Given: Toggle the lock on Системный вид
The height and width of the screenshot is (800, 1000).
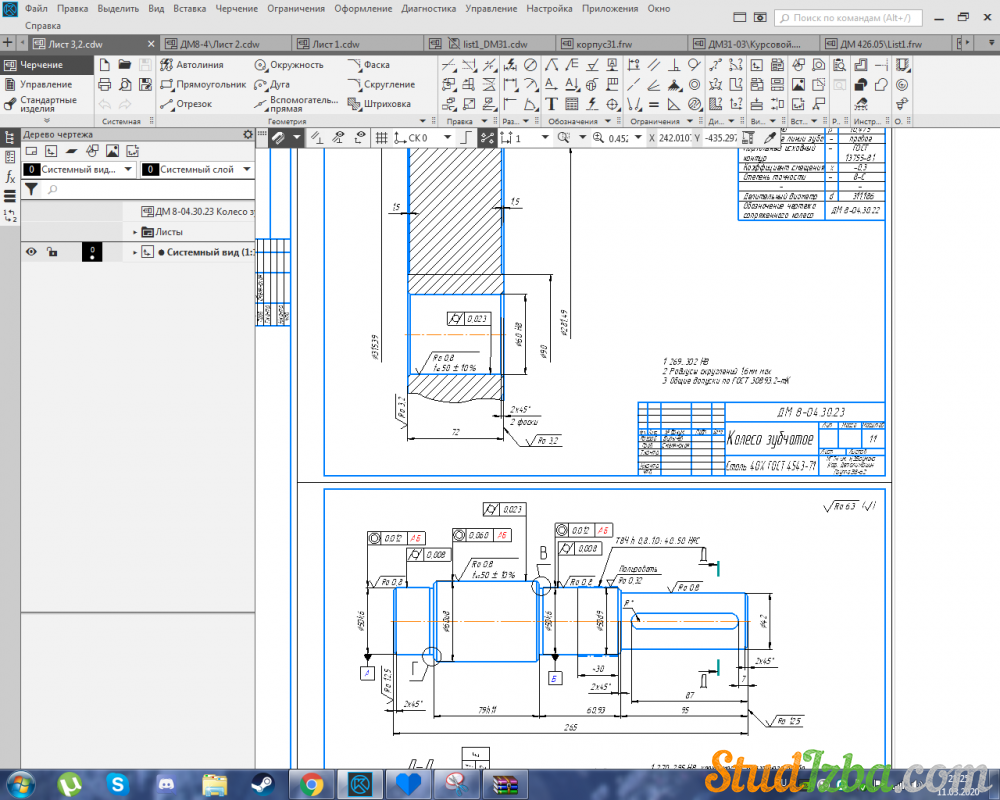Looking at the screenshot, I should pyautogui.click(x=52, y=252).
